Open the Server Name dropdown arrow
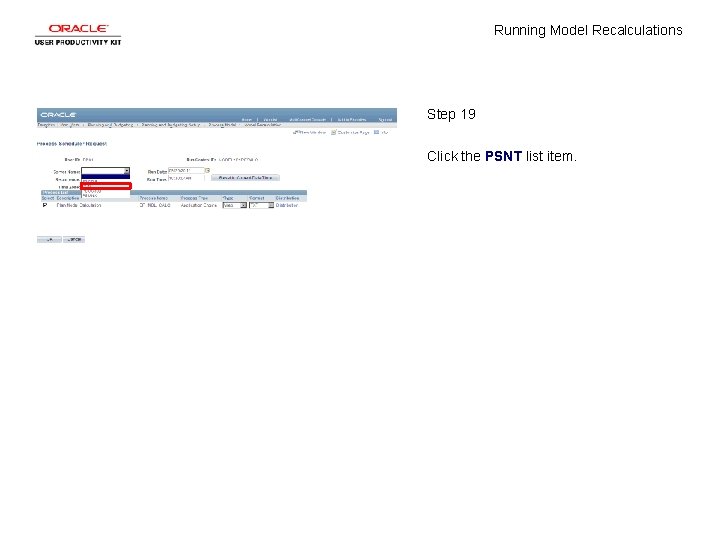This screenshot has height=540, width=720. coord(127,171)
